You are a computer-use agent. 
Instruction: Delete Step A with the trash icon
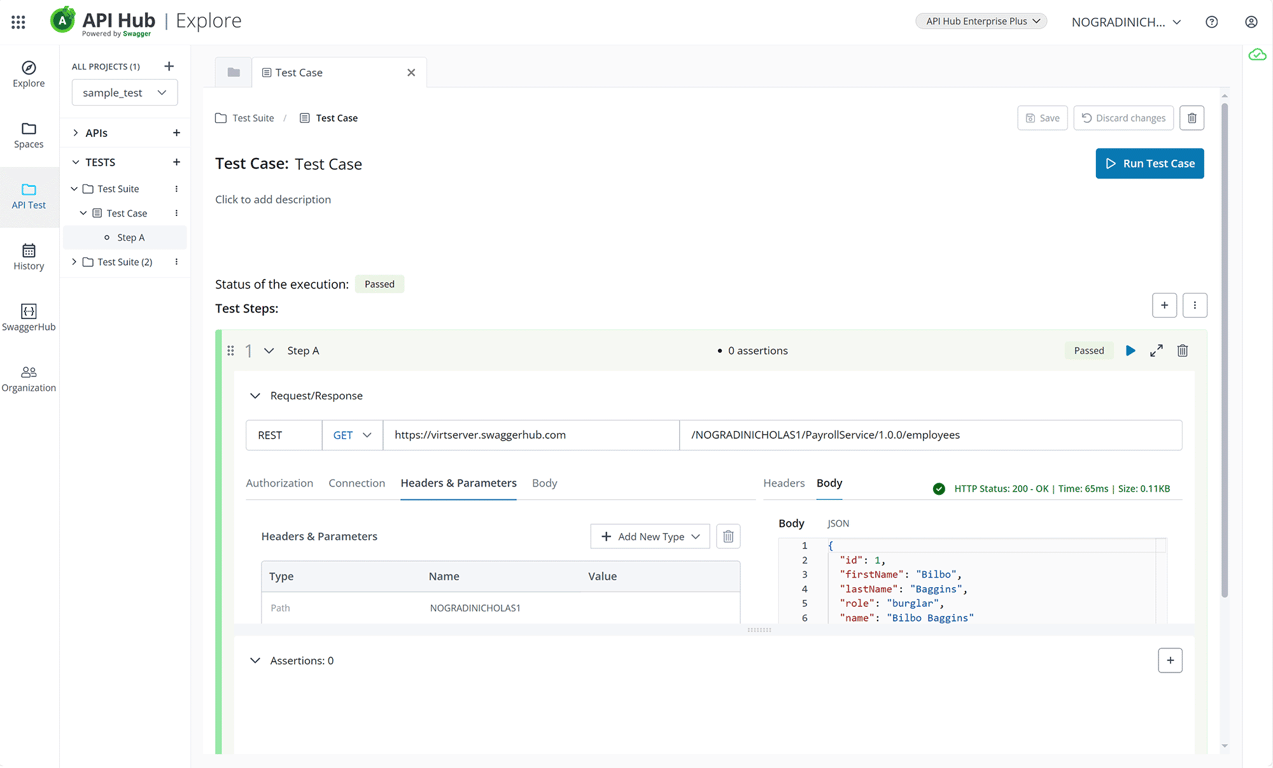point(1182,350)
